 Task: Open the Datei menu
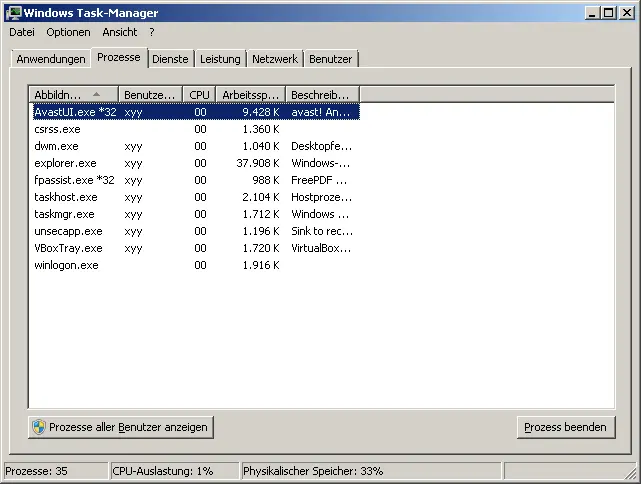pos(21,32)
